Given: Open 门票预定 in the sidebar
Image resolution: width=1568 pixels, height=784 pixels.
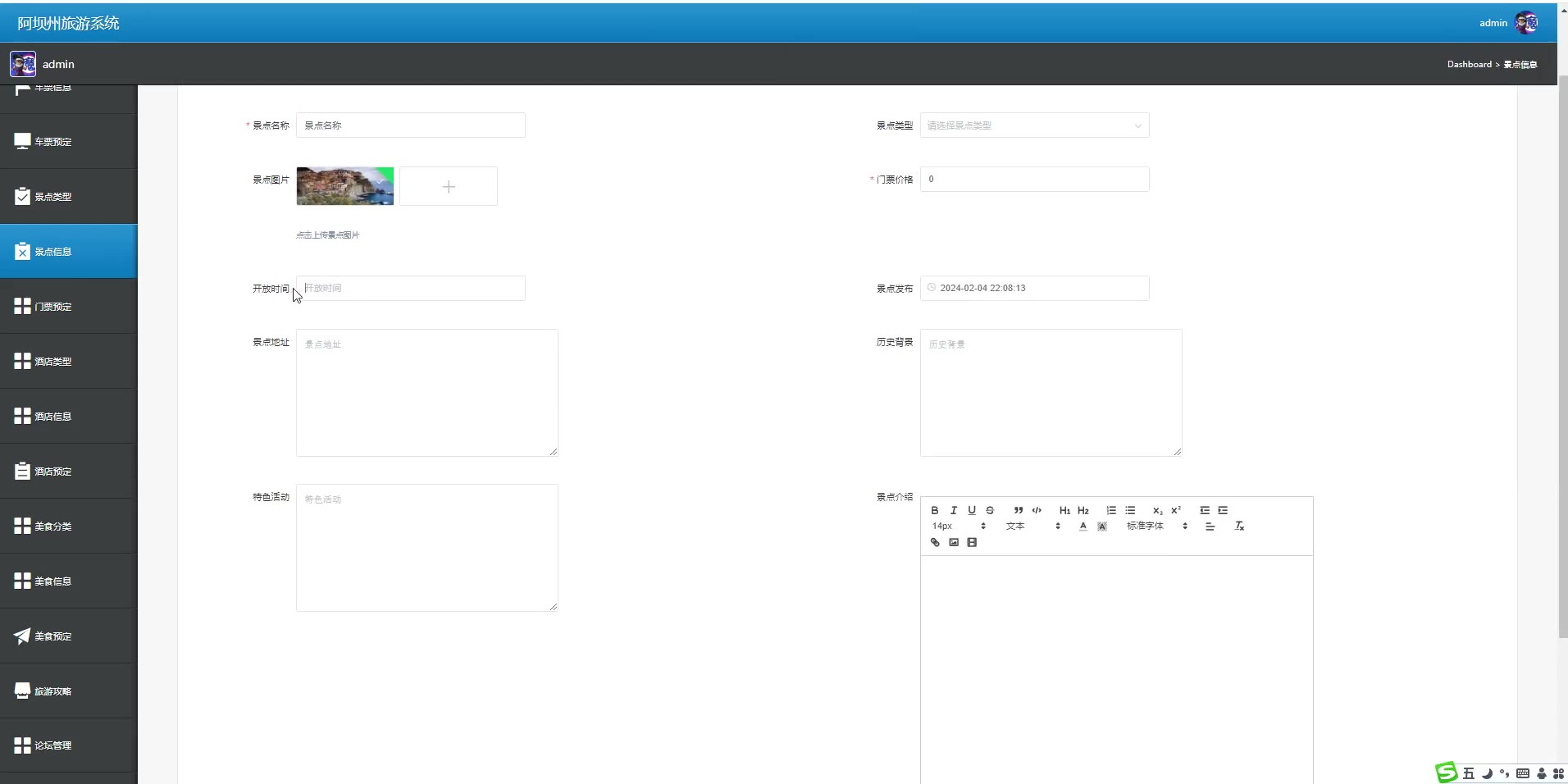Looking at the screenshot, I should (x=69, y=307).
